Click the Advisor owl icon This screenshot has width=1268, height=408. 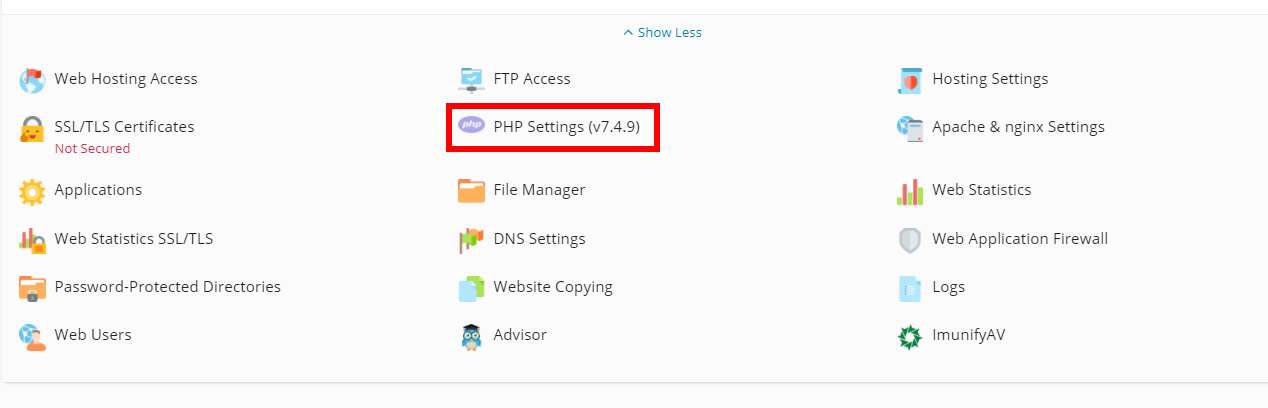point(471,336)
